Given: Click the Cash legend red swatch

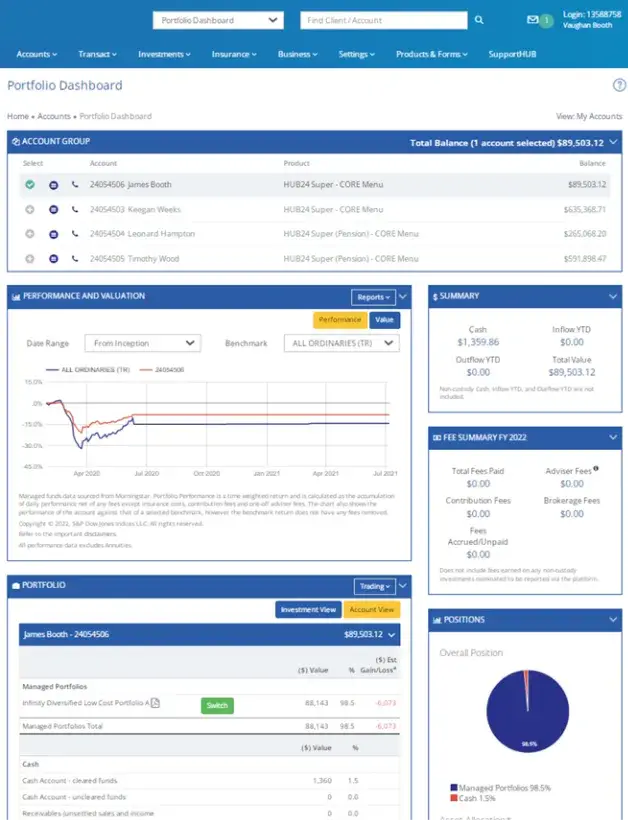Looking at the screenshot, I should (454, 798).
